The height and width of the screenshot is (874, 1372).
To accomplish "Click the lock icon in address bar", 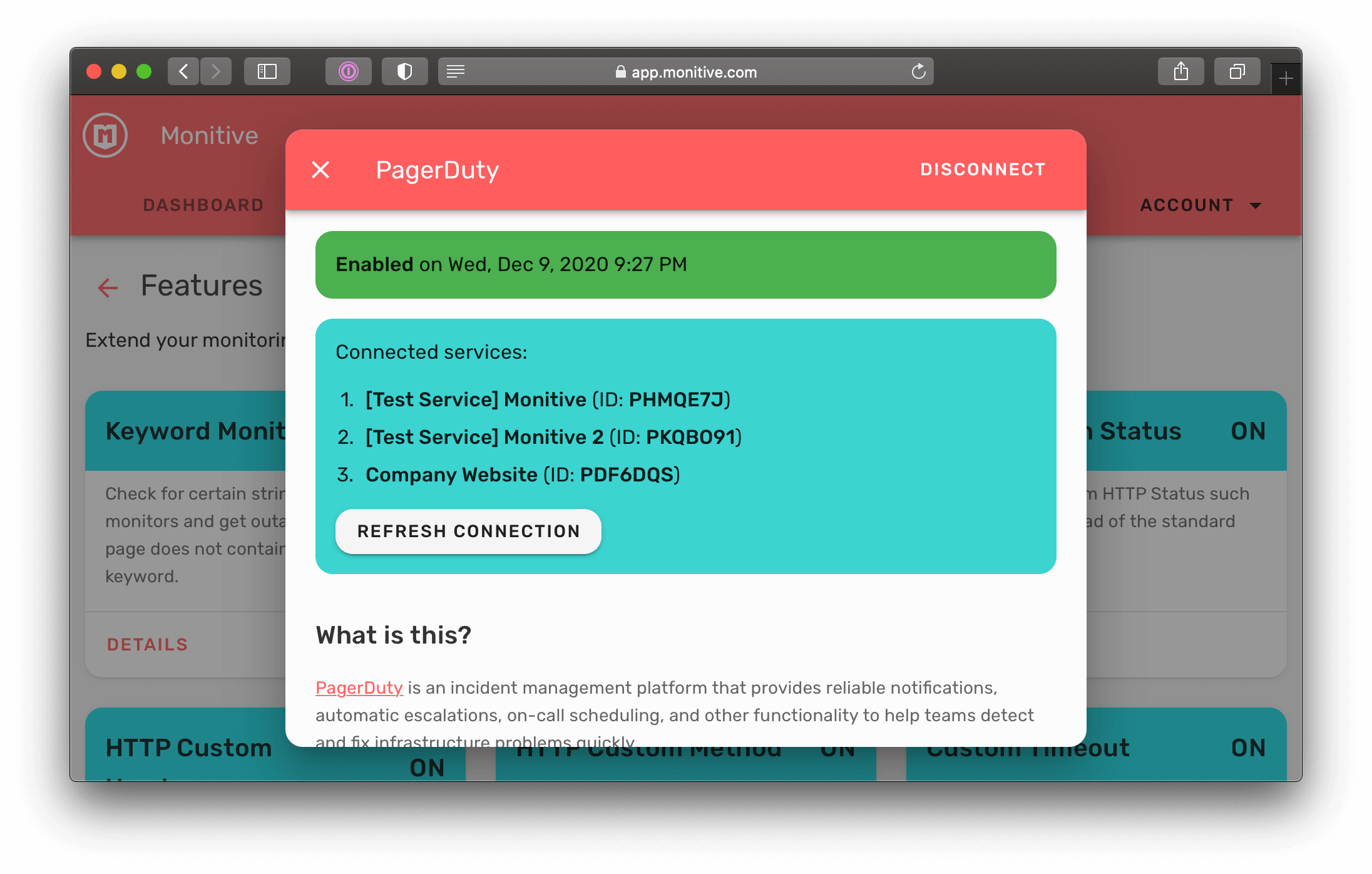I will point(620,71).
